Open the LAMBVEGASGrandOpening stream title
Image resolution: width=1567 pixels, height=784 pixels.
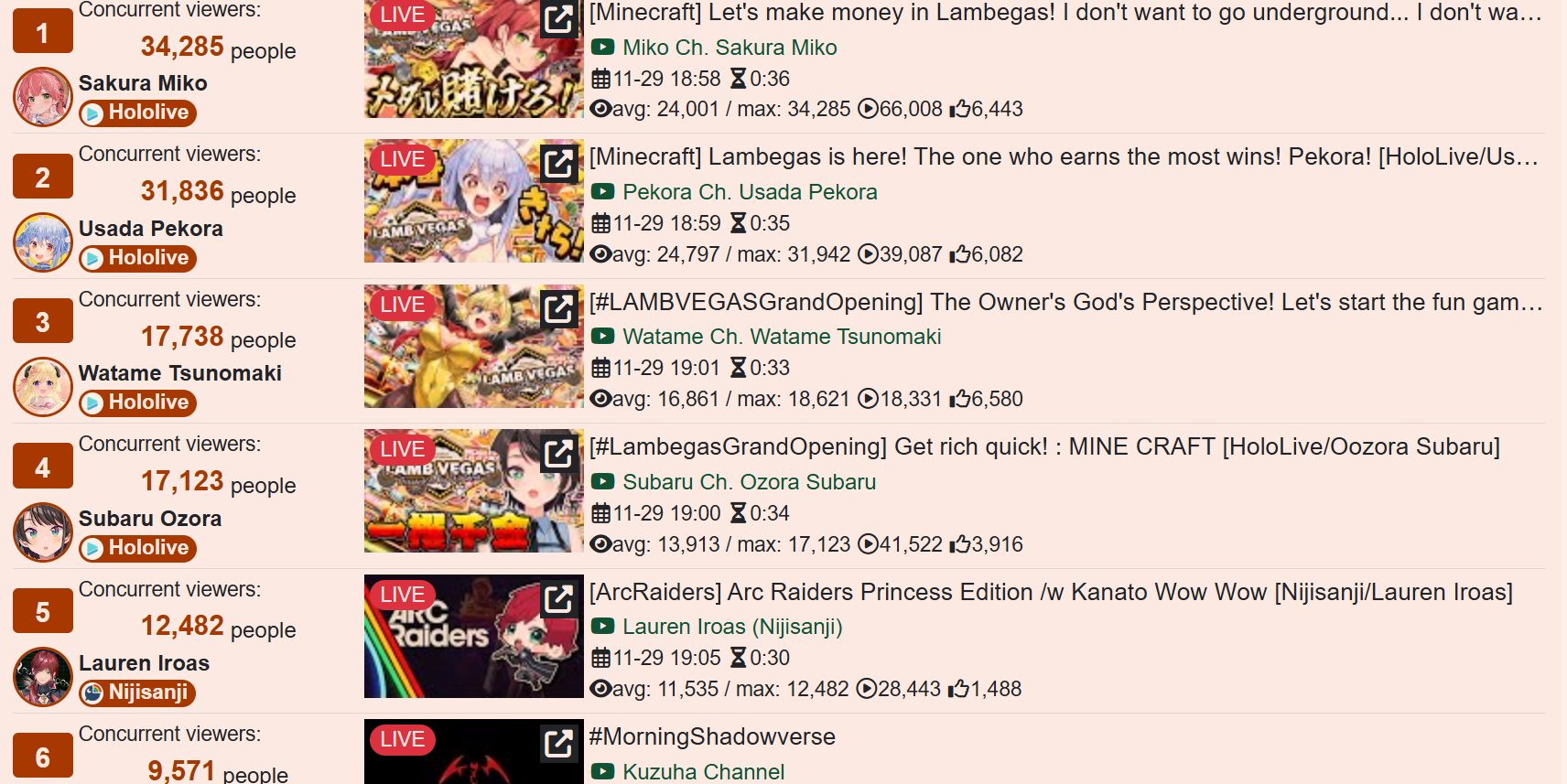[1066, 302]
